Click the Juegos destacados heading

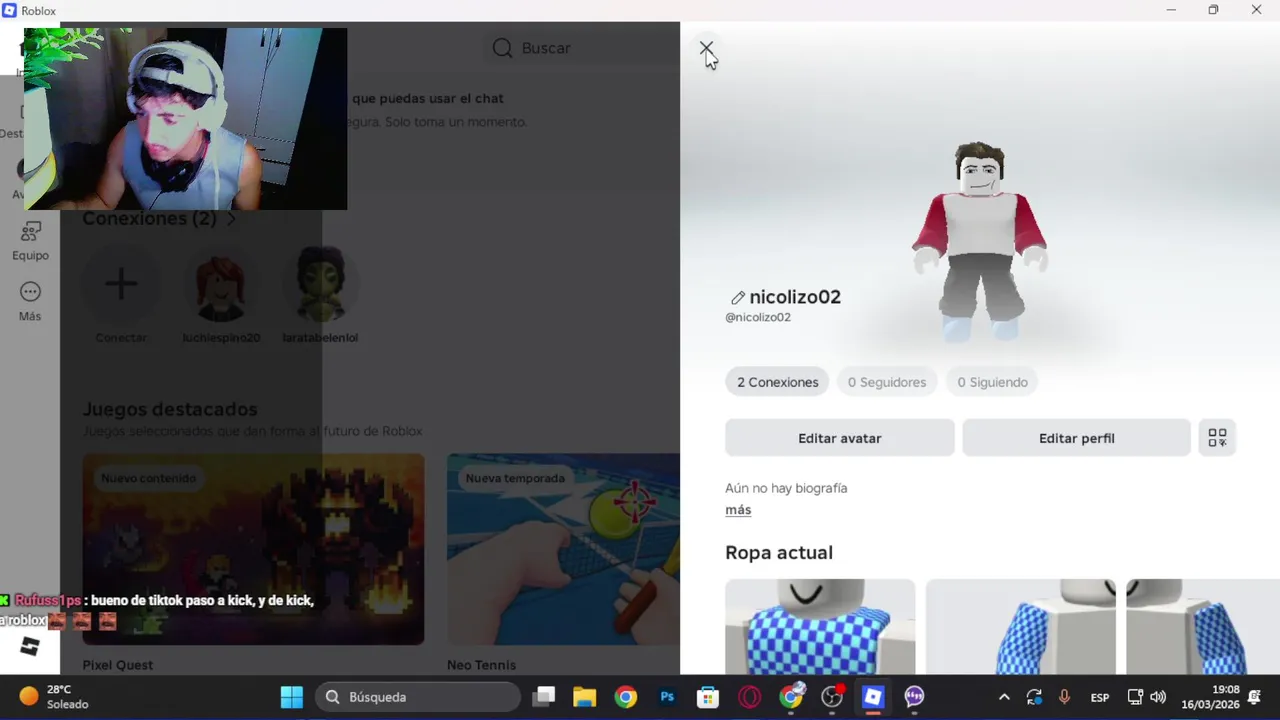(x=170, y=409)
